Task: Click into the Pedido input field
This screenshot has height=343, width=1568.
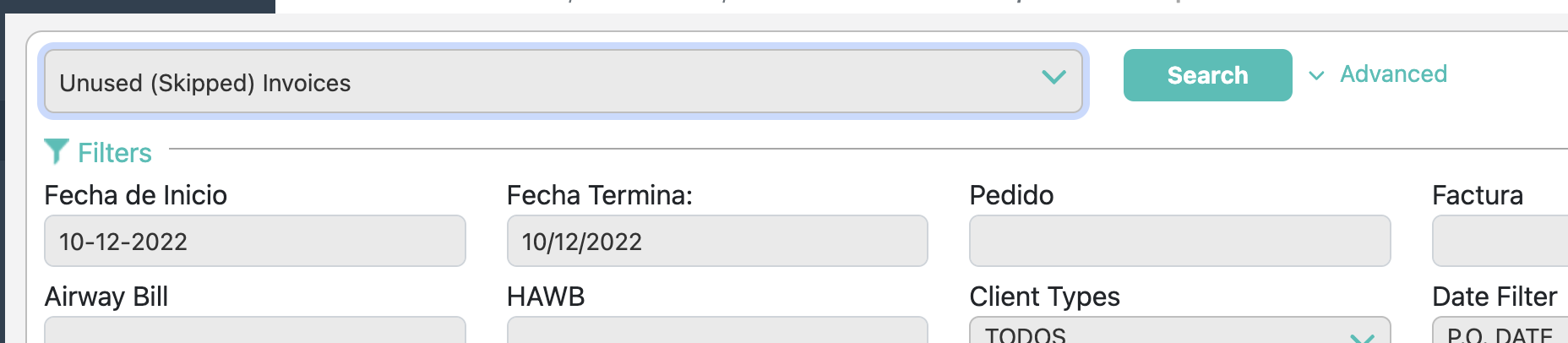Action: point(1179,242)
